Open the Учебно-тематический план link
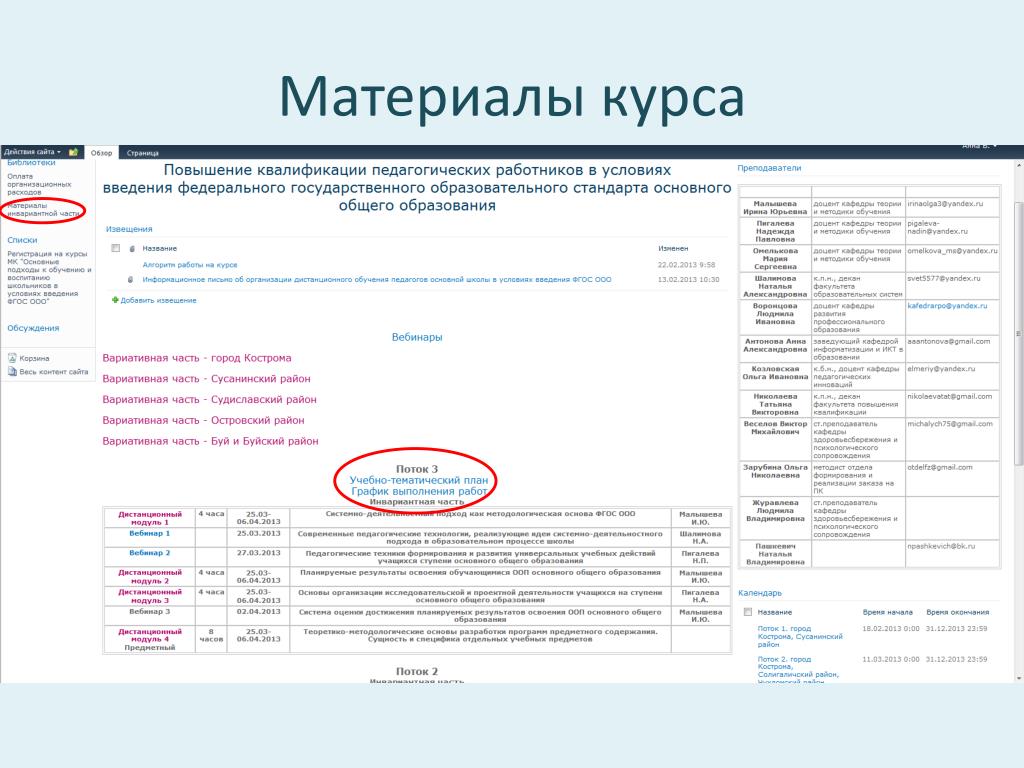 [419, 480]
